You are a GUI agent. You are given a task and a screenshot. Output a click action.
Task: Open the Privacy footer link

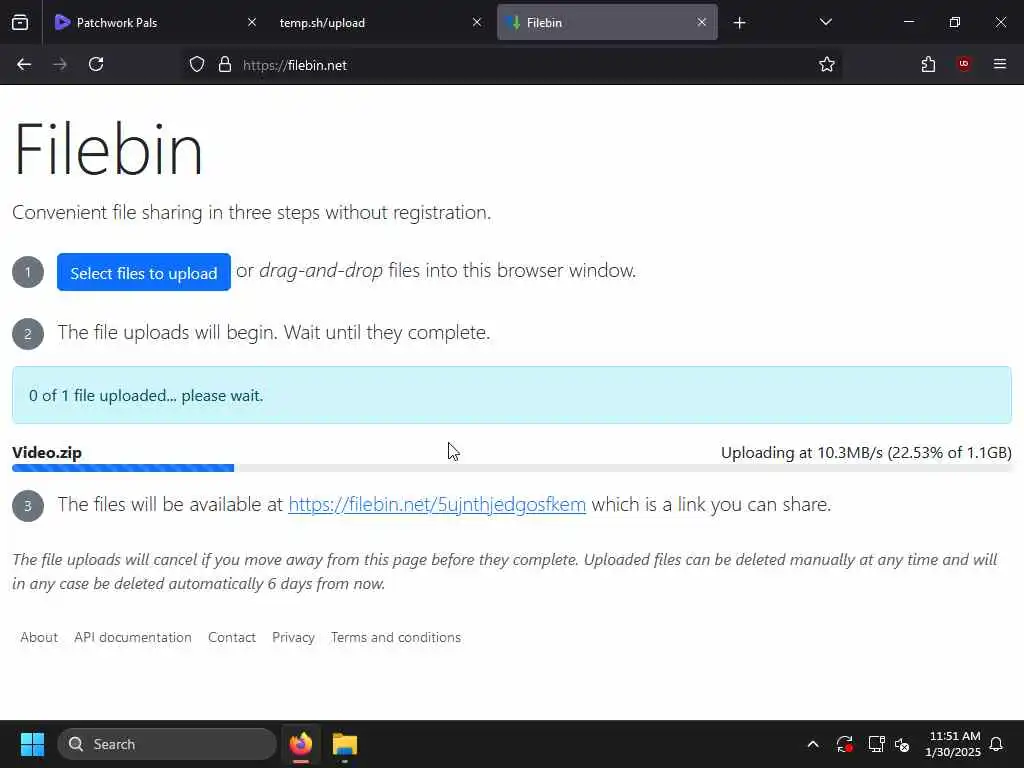293,637
